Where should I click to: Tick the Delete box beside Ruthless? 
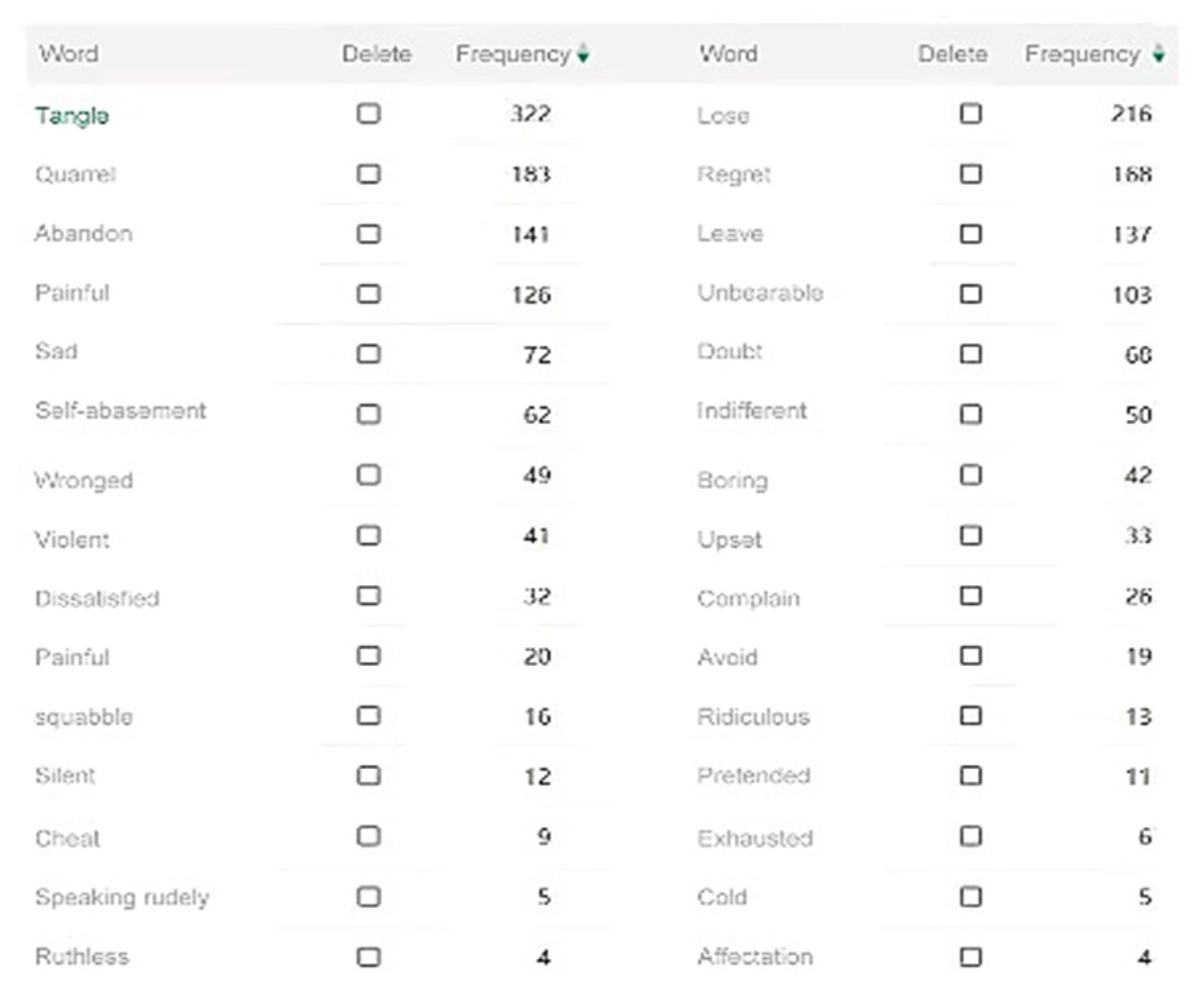point(369,956)
